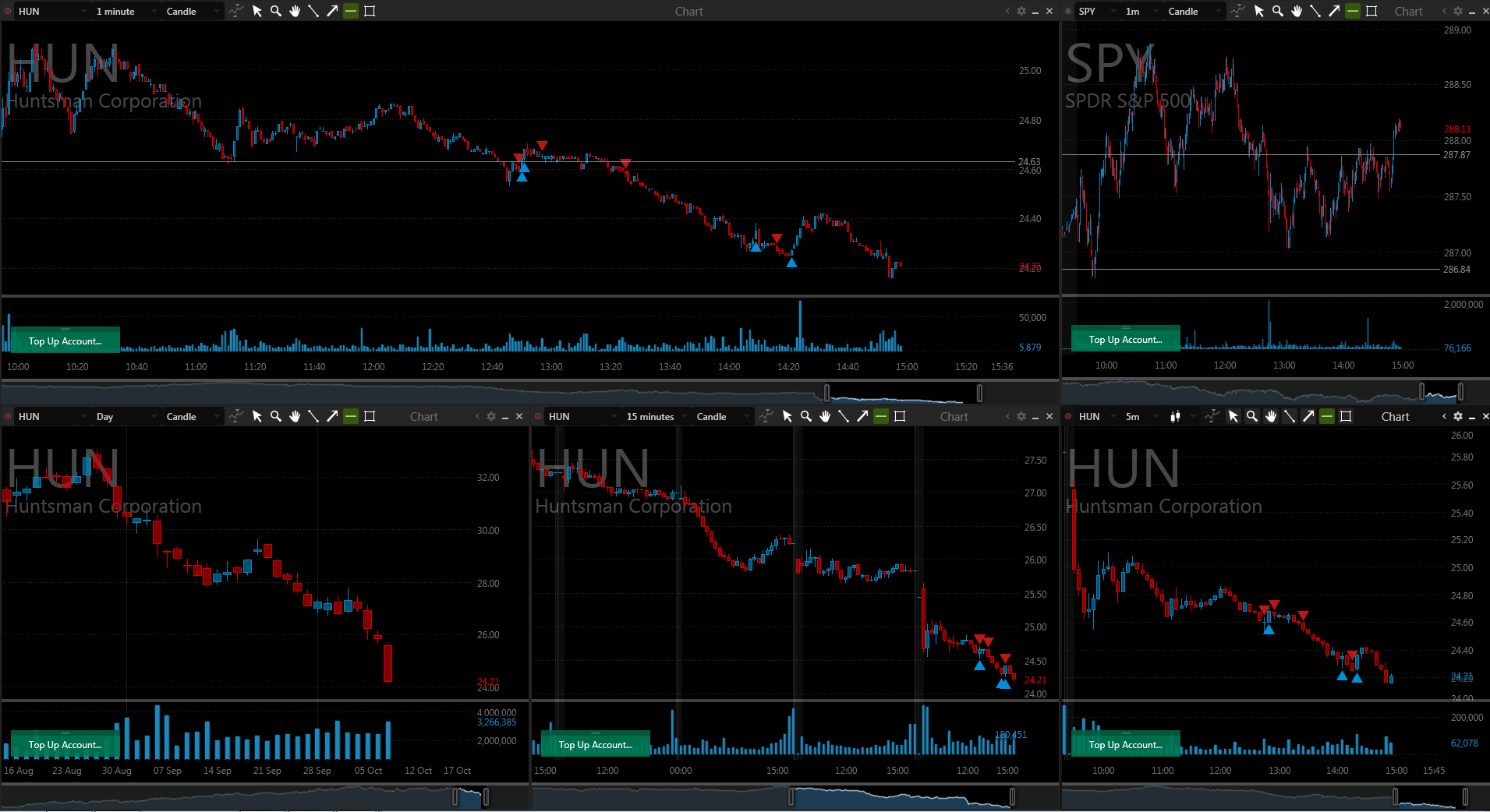Open Candle chart-type dropdown in HUN 1 minute chart
The width and height of the screenshot is (1490, 812).
193,11
